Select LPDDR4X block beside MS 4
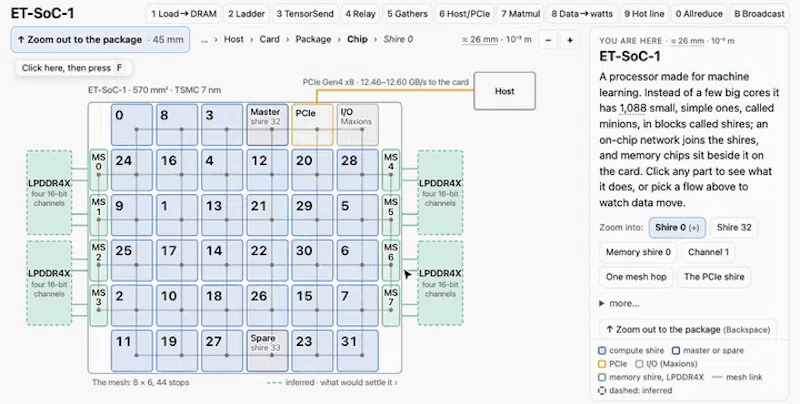Image resolution: width=800 pixels, height=404 pixels. click(440, 192)
